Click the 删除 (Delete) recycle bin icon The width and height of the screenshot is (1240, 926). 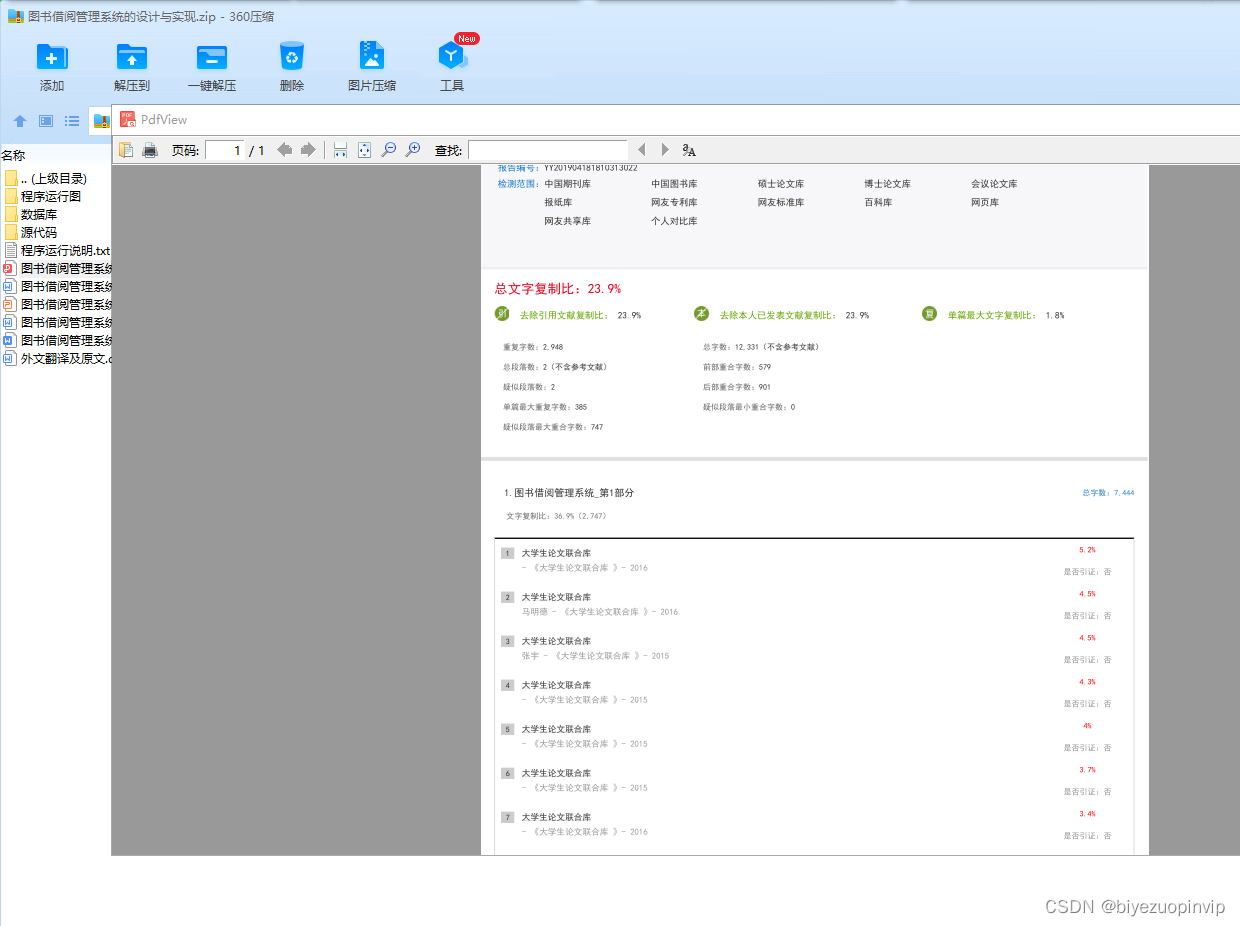point(292,56)
